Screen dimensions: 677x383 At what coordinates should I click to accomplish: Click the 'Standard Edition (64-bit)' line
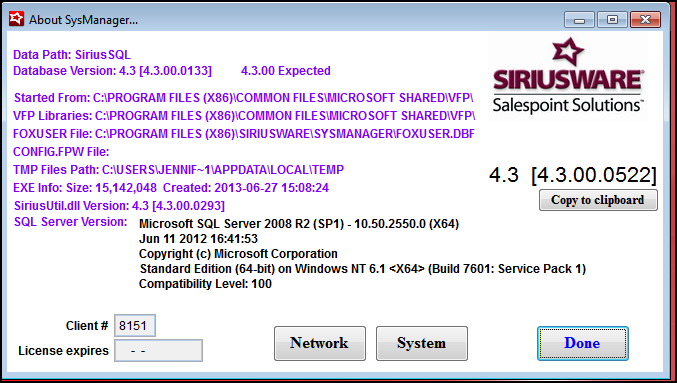363,269
